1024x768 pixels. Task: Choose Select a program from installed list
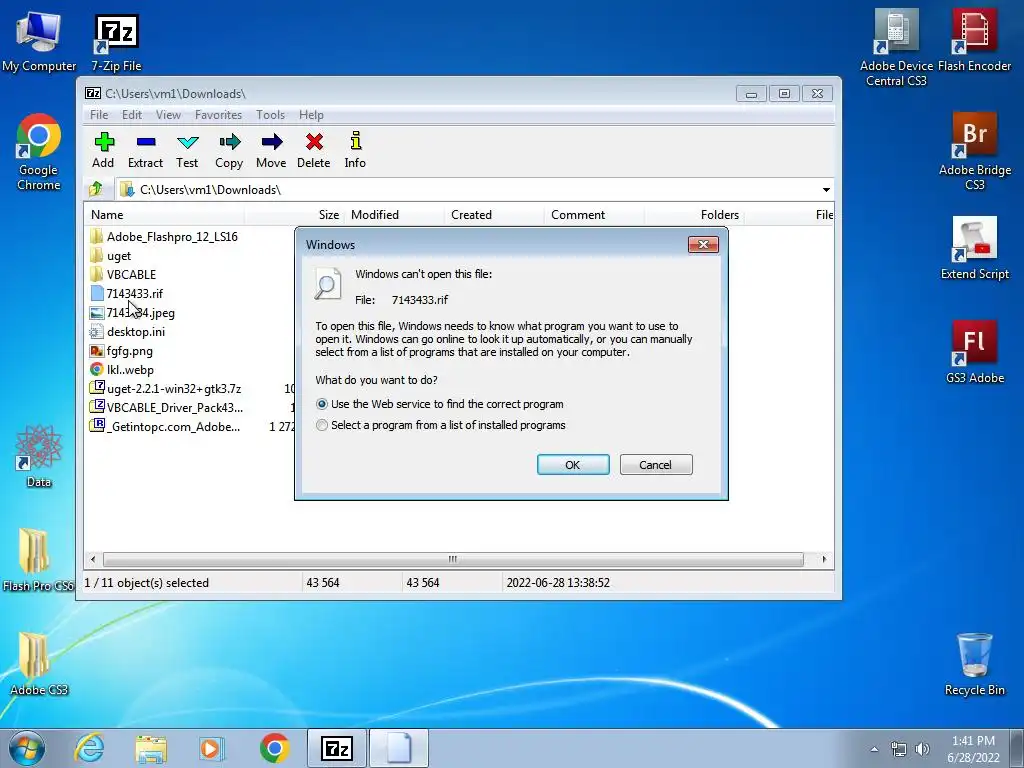[441, 425]
